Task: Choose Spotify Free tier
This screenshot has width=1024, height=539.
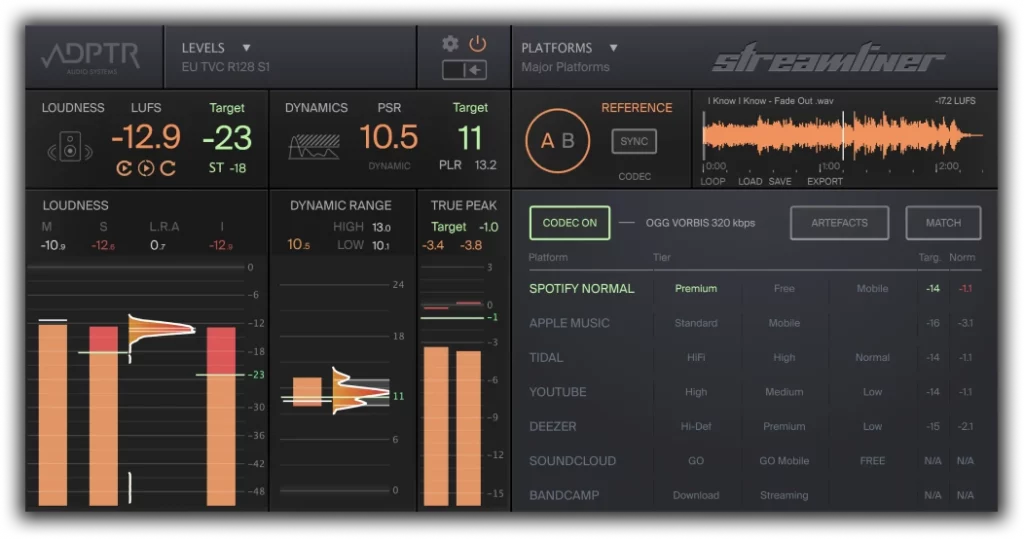Action: pos(784,288)
